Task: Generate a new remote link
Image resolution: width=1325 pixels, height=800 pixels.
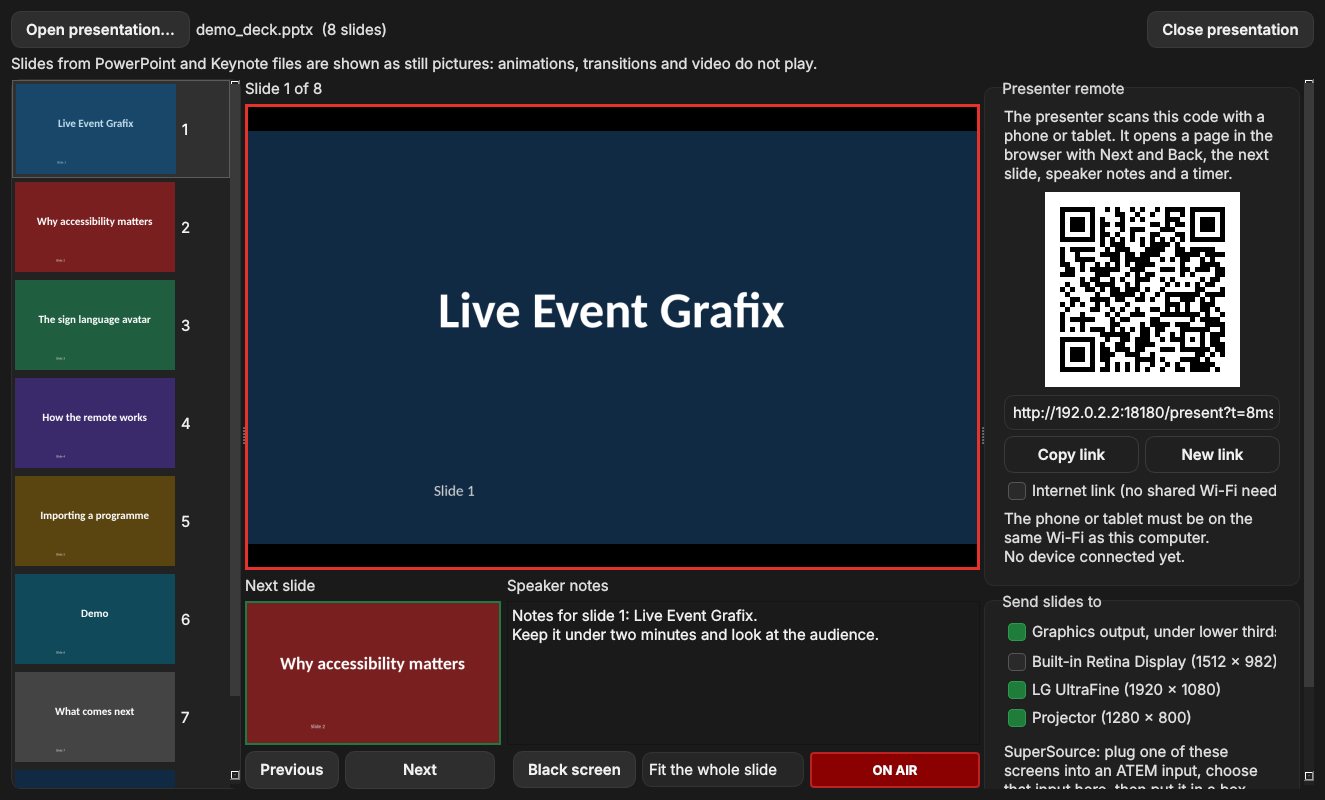Action: click(x=1212, y=454)
